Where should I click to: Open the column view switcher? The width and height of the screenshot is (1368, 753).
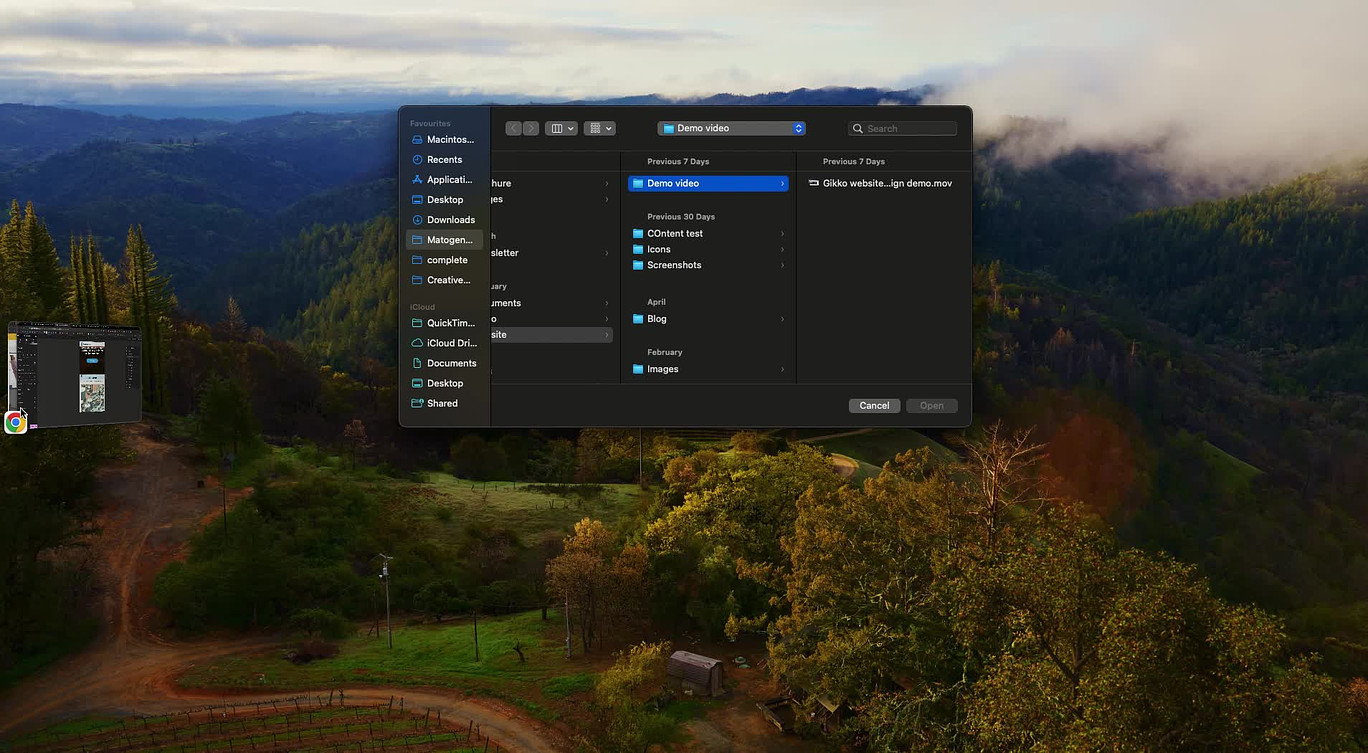click(x=560, y=128)
